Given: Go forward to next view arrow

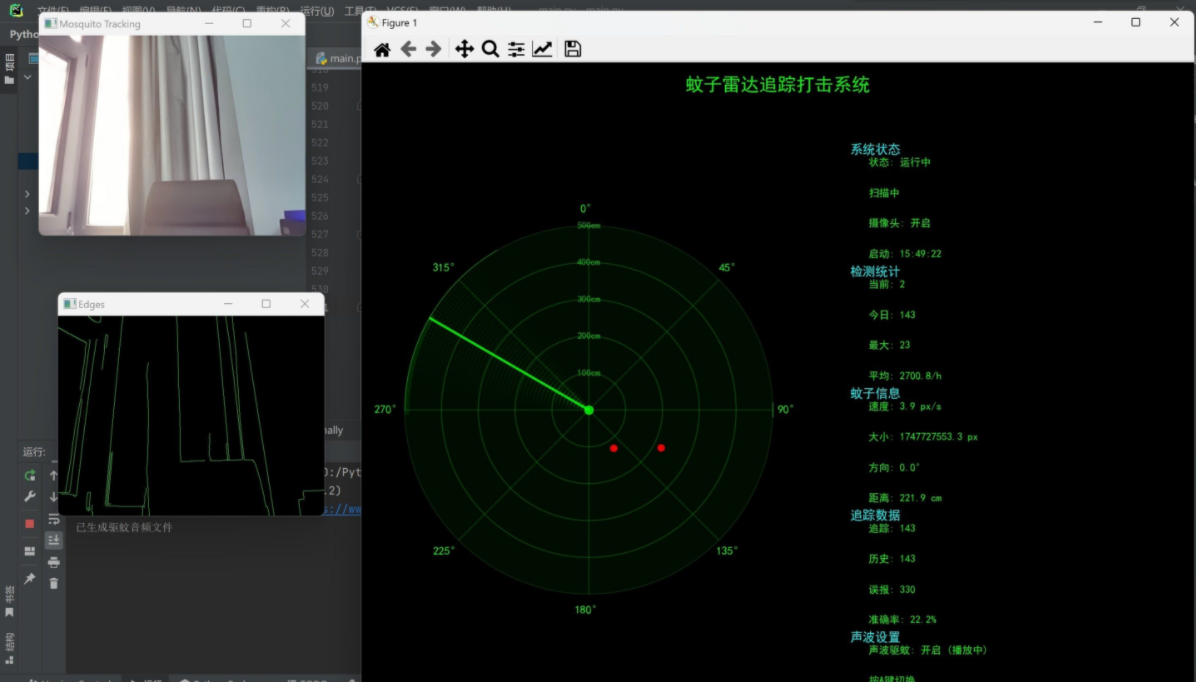Looking at the screenshot, I should point(434,49).
